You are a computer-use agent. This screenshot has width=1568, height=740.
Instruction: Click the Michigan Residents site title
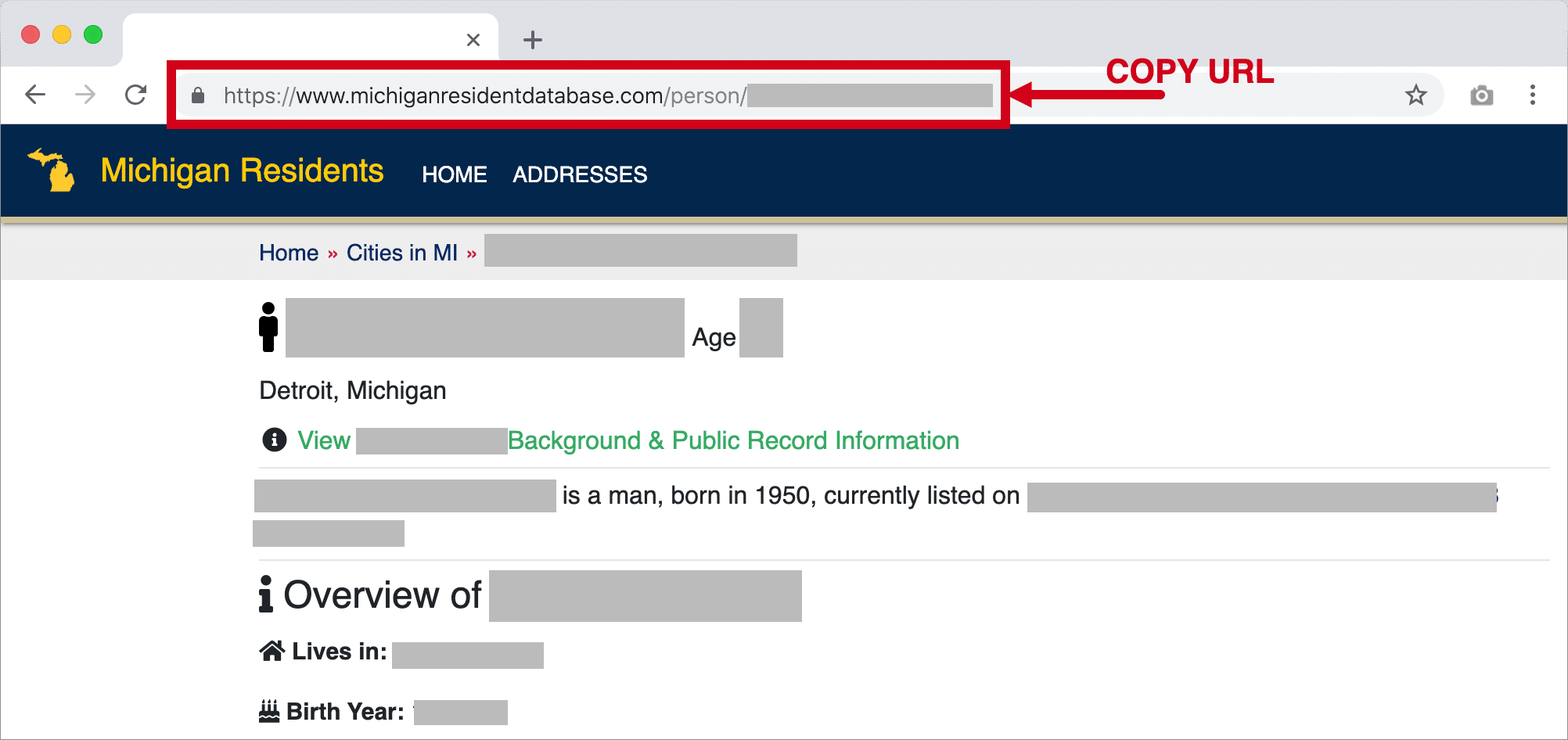point(243,171)
